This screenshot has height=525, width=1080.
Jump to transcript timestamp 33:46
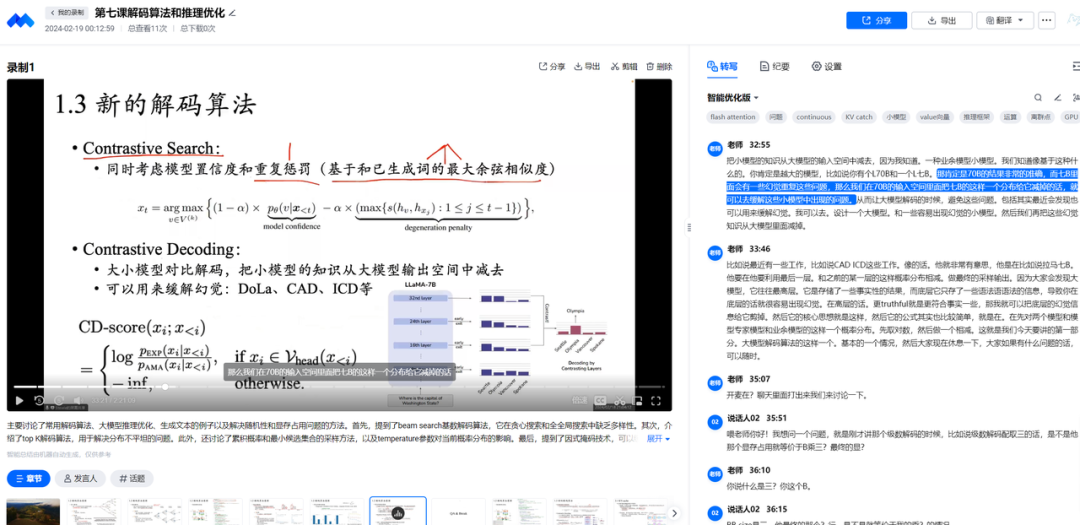[x=760, y=249]
